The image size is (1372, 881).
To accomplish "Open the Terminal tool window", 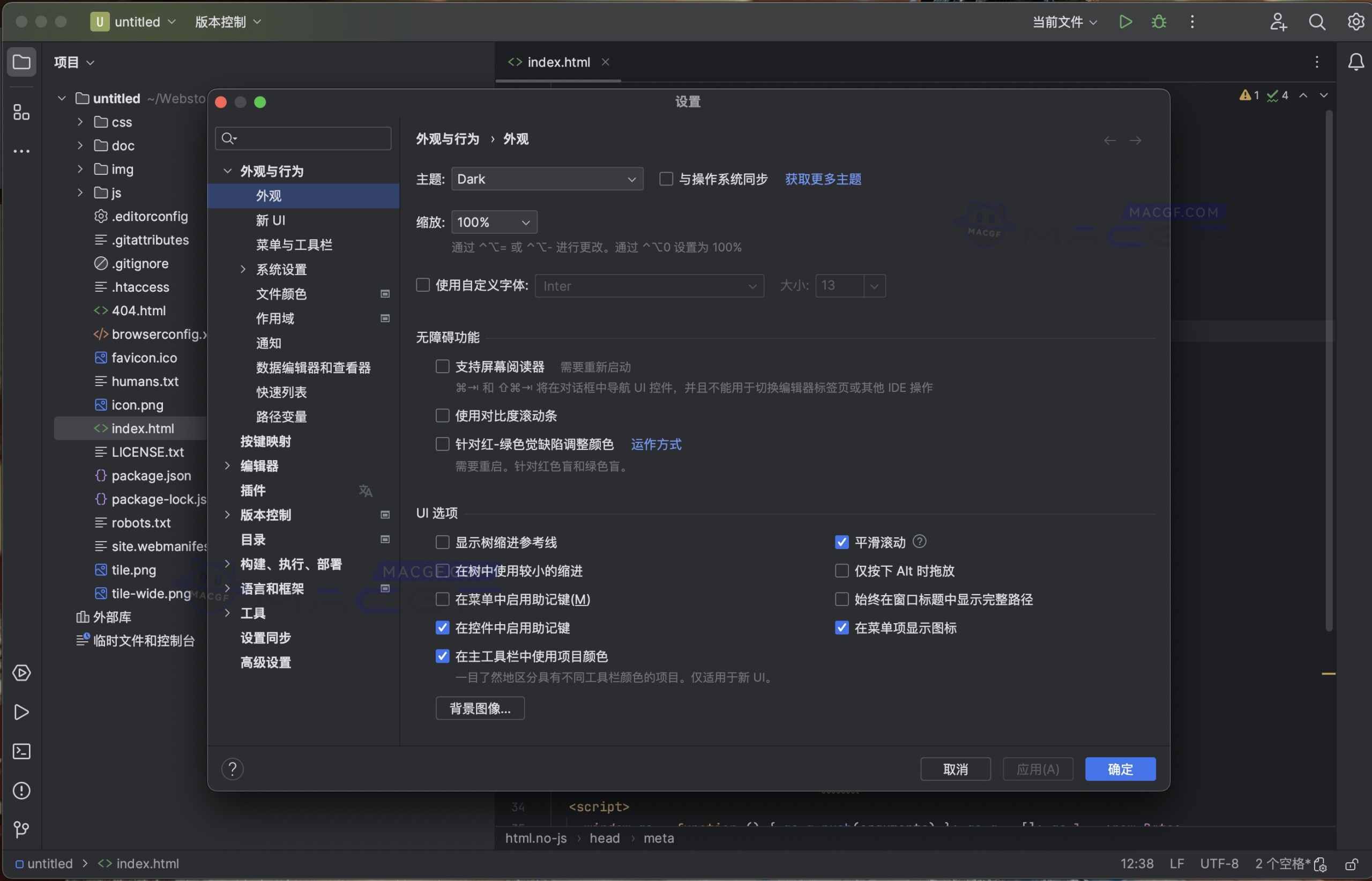I will point(21,751).
